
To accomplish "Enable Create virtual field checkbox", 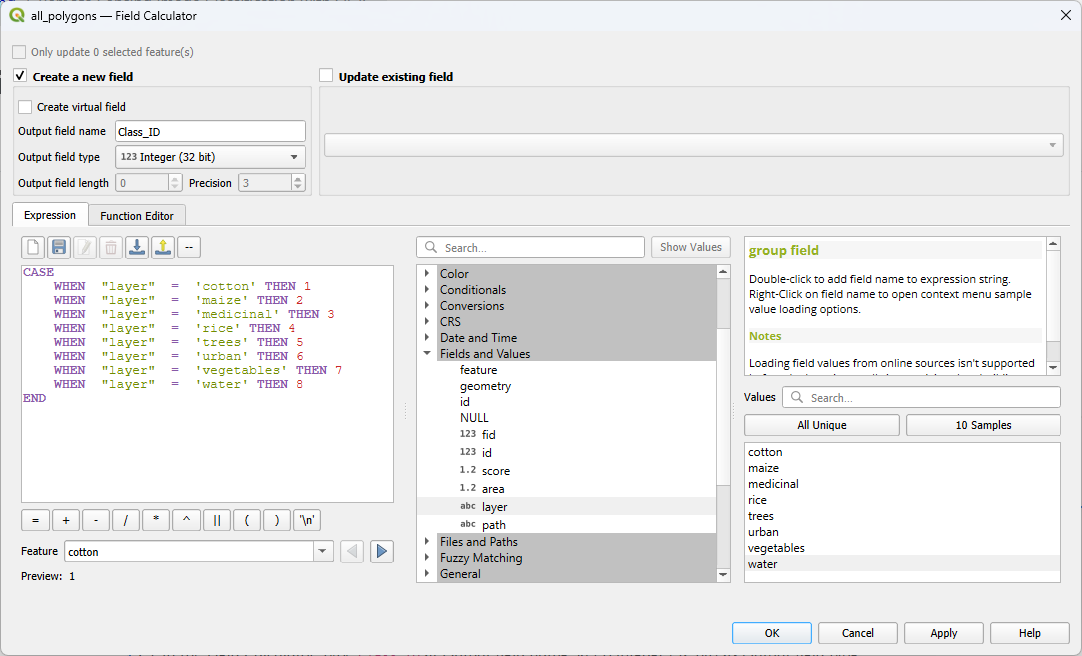I will (25, 107).
